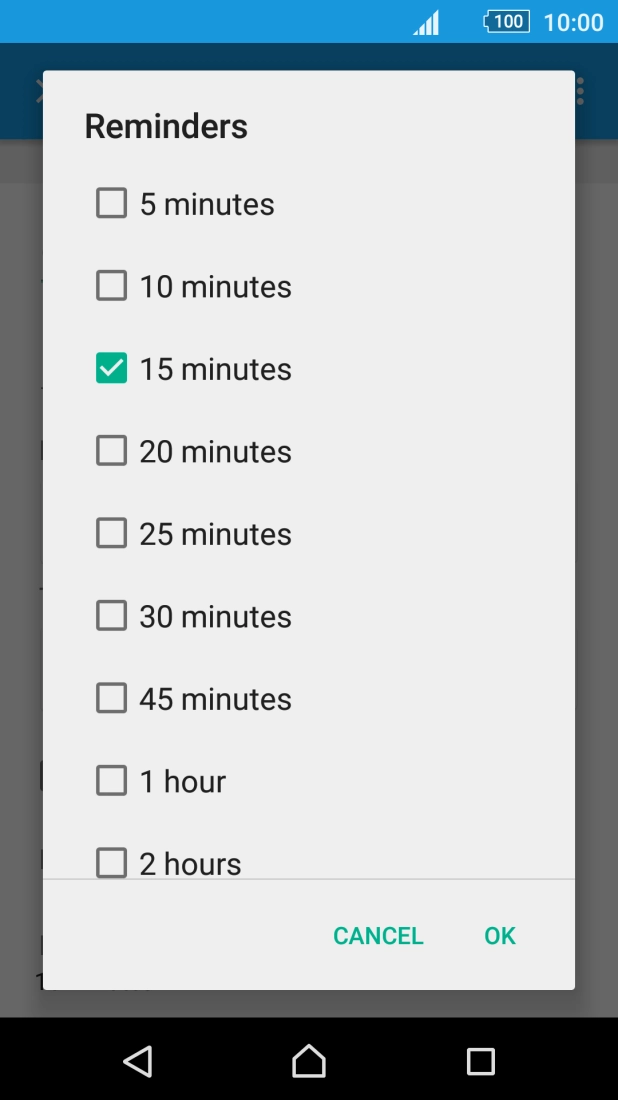The image size is (618, 1100).
Task: Check the 5 minutes reminder box
Action: tap(111, 204)
